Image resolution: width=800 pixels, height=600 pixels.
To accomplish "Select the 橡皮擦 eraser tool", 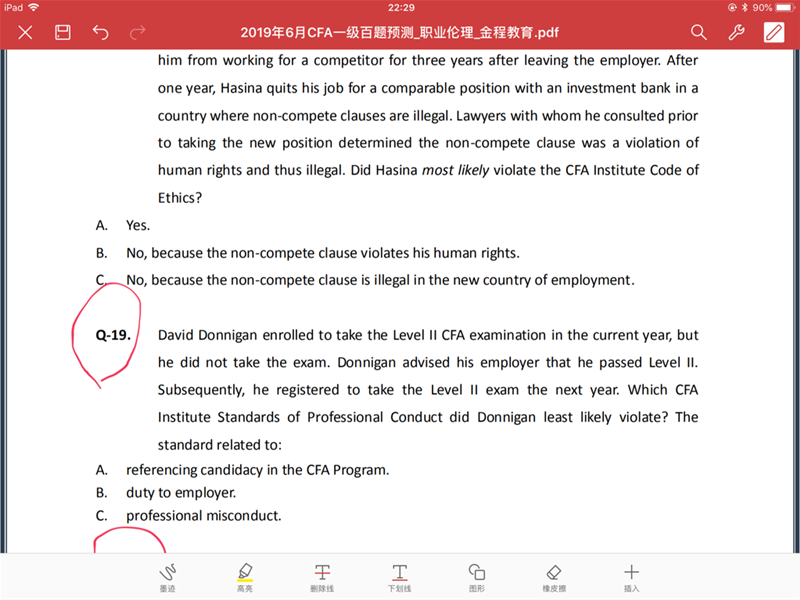I will 554,578.
